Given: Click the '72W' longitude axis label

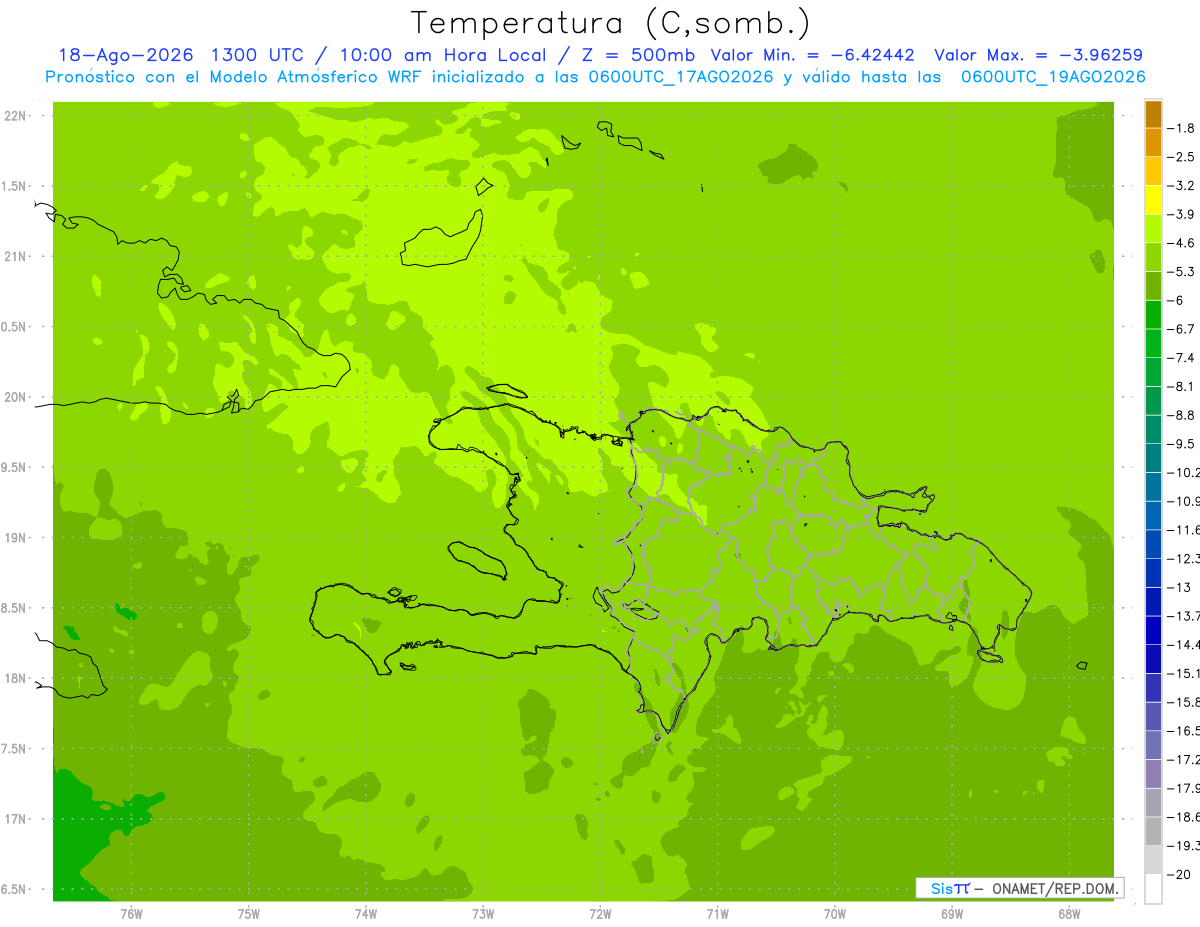Looking at the screenshot, I should pyautogui.click(x=600, y=913).
